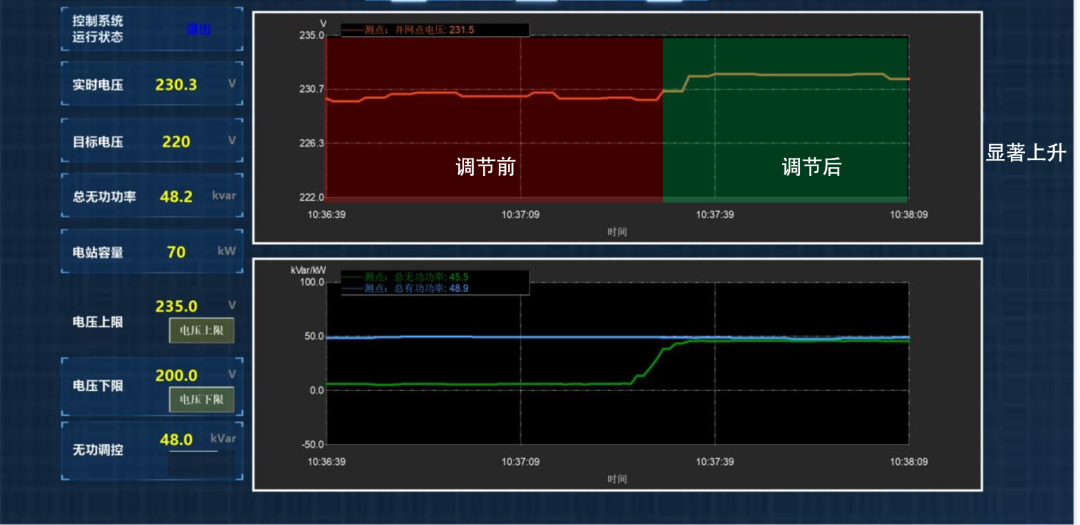Click the 200.0 voltage lower limit value
This screenshot has width=1080, height=525.
(176, 376)
